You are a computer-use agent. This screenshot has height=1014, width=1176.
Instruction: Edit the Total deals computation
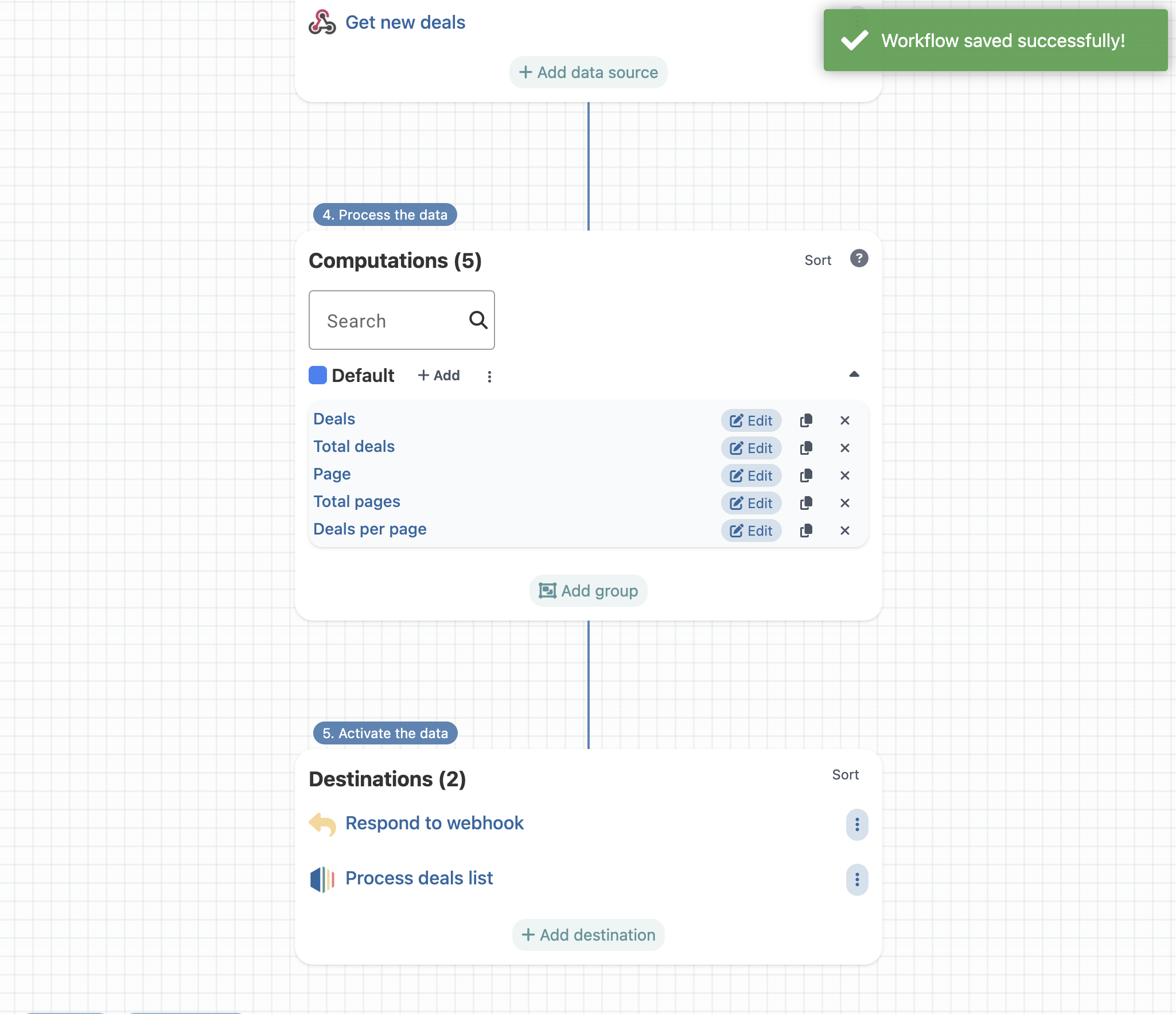pos(751,448)
